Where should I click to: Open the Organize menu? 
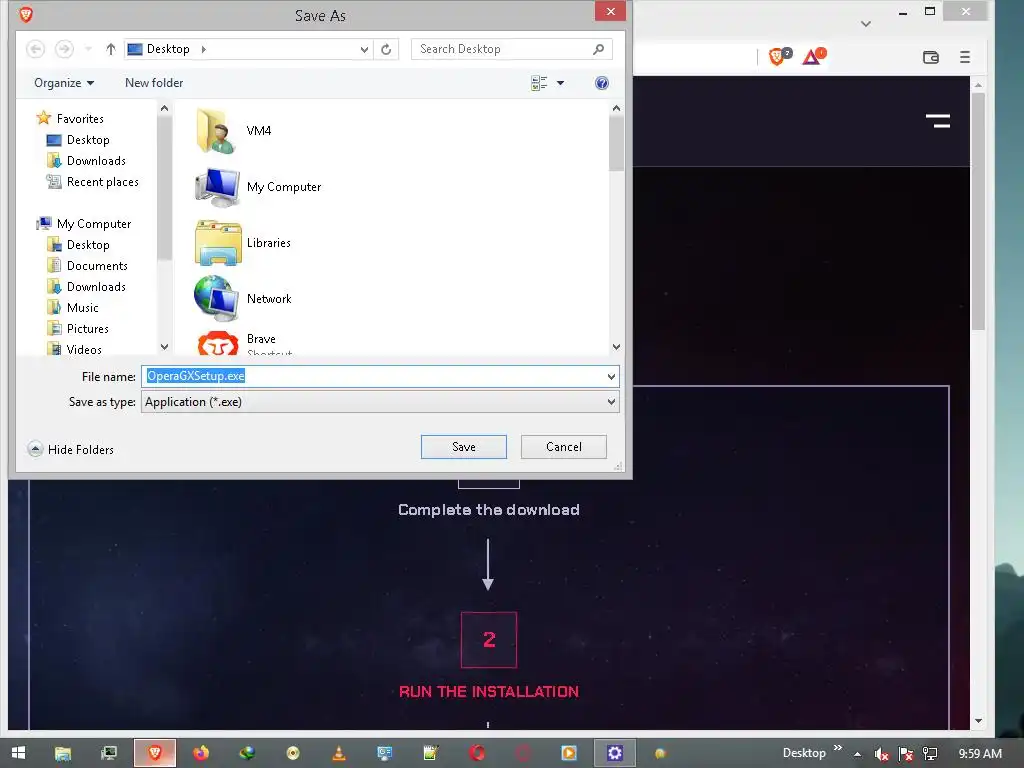[x=64, y=83]
